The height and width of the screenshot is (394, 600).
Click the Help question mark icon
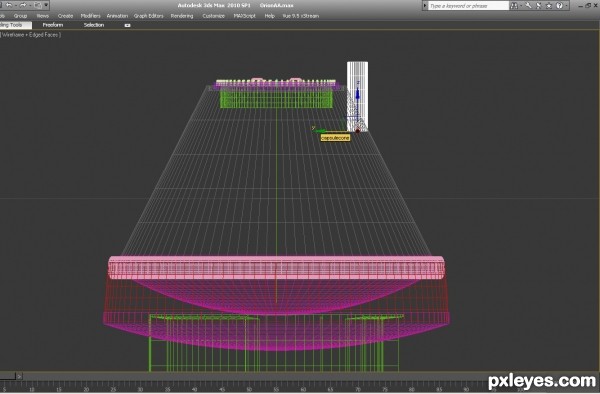pos(559,6)
